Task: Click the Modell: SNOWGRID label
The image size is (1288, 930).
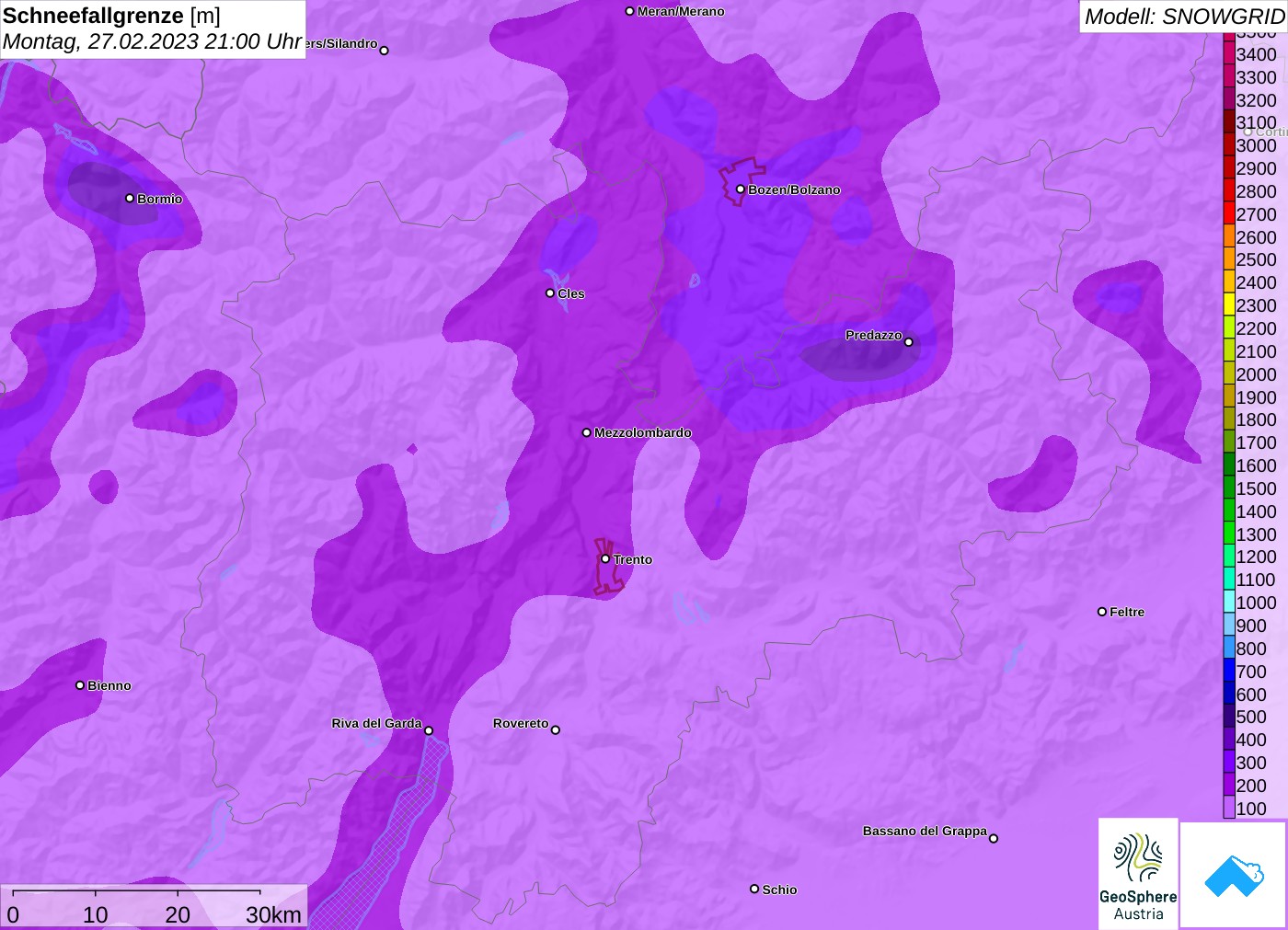Action: [1184, 16]
